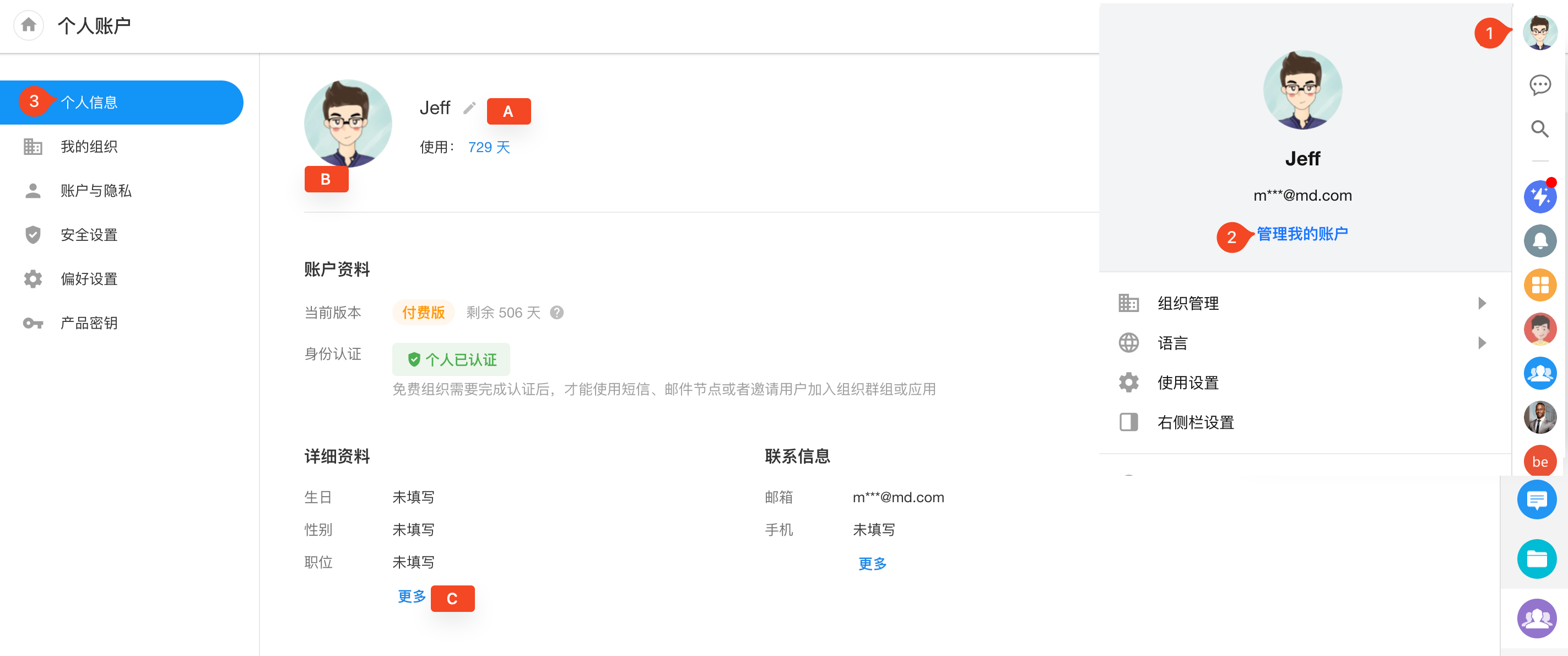Click 更多 under 详细资料

coord(412,596)
